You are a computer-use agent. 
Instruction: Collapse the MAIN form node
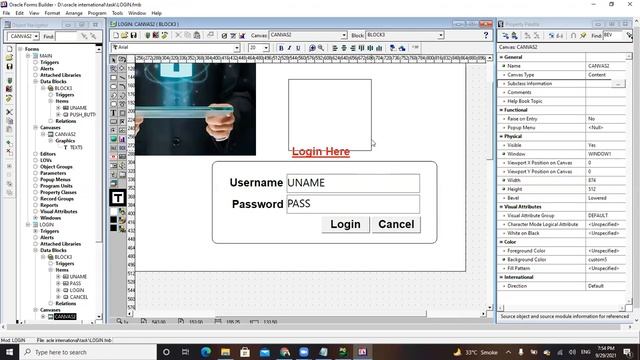[28, 56]
